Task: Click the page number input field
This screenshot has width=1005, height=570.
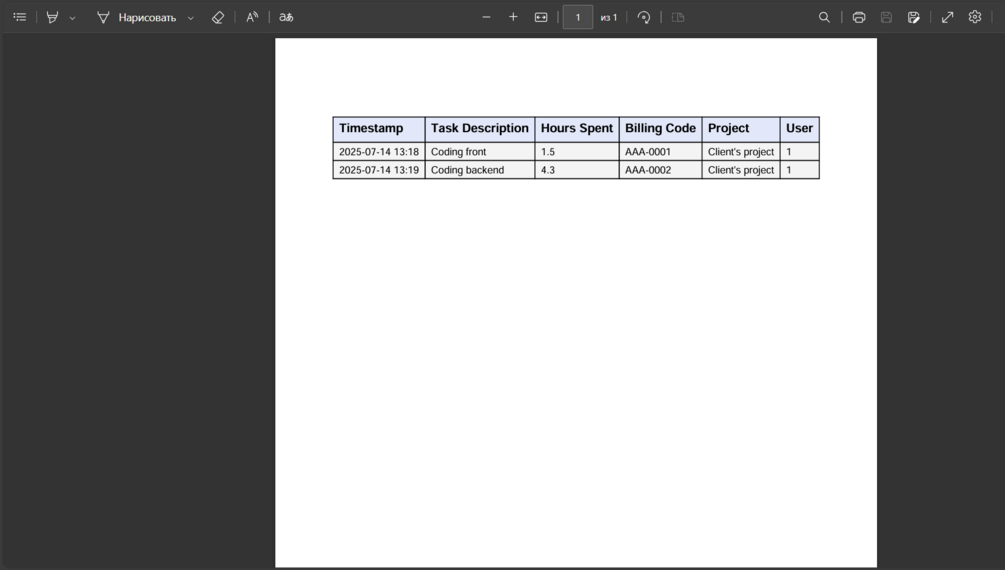Action: click(x=577, y=17)
